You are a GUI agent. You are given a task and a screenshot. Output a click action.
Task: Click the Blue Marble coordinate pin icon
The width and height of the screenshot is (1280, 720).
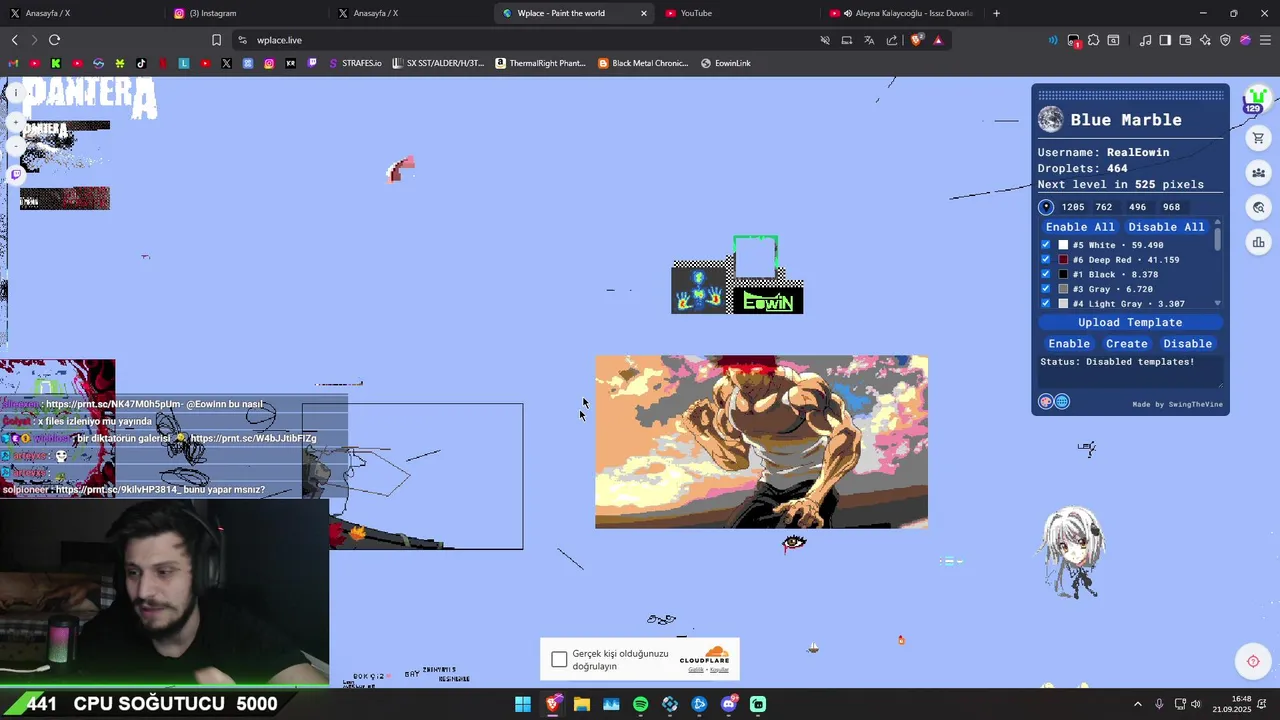(x=1046, y=207)
